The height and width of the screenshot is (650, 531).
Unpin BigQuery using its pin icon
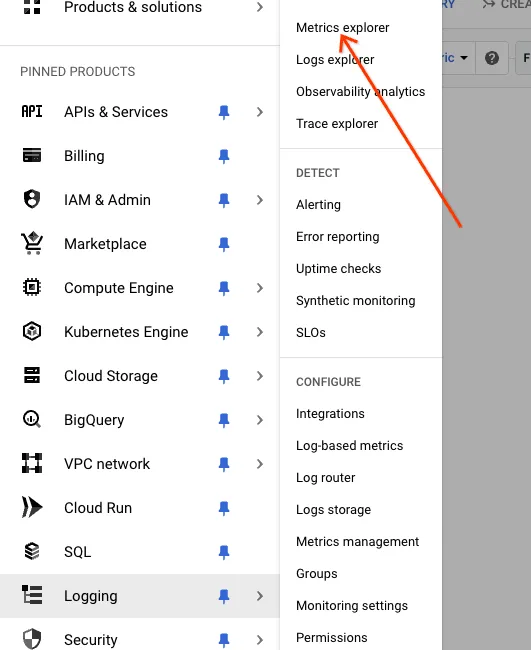pyautogui.click(x=224, y=420)
